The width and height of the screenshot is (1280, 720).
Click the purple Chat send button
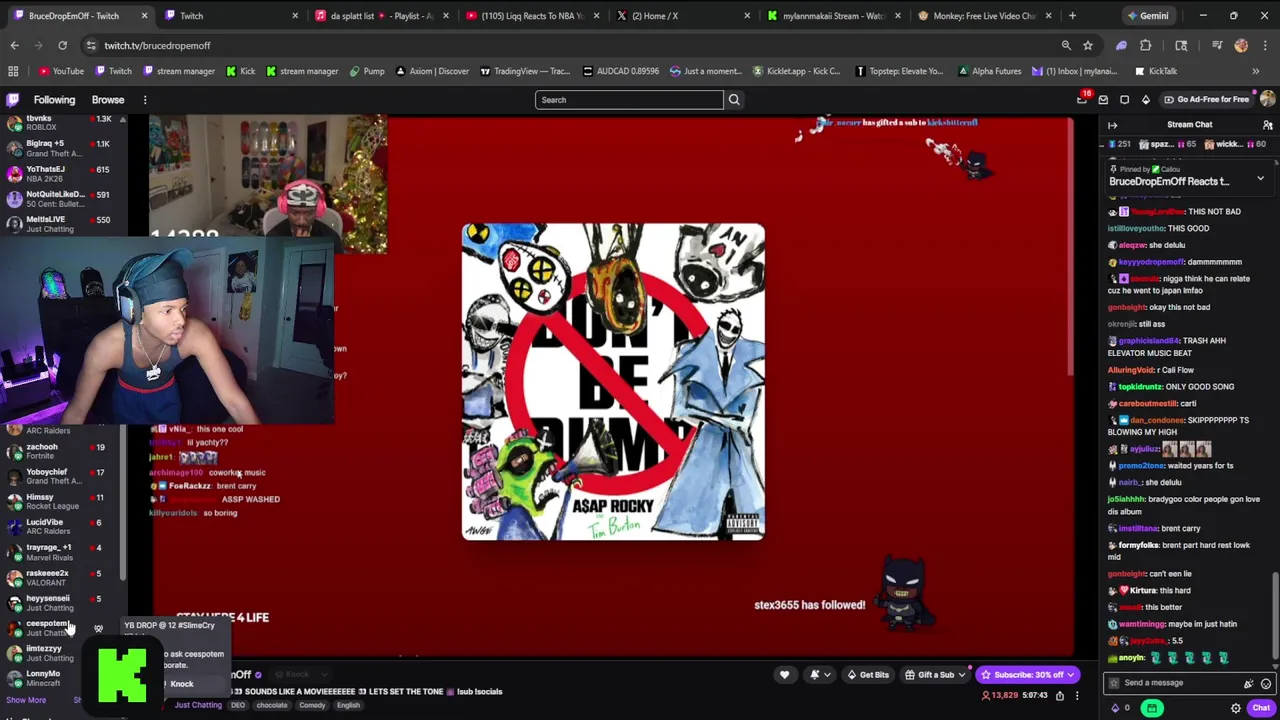[x=1260, y=708]
